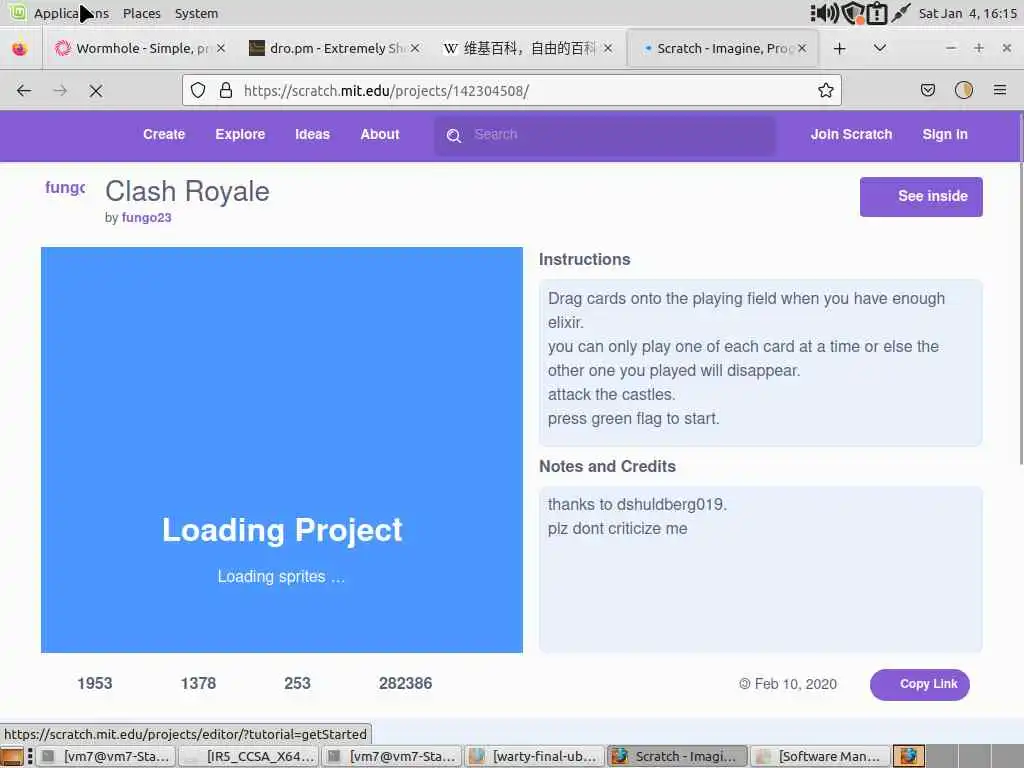The height and width of the screenshot is (768, 1024).
Task: Click the forward navigation arrow
Action: click(60, 91)
